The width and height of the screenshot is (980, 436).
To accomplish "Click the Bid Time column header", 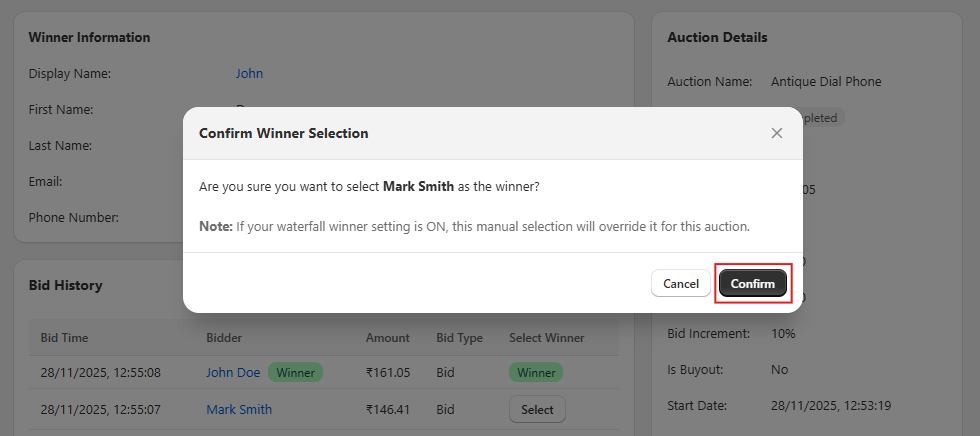I will 64,338.
